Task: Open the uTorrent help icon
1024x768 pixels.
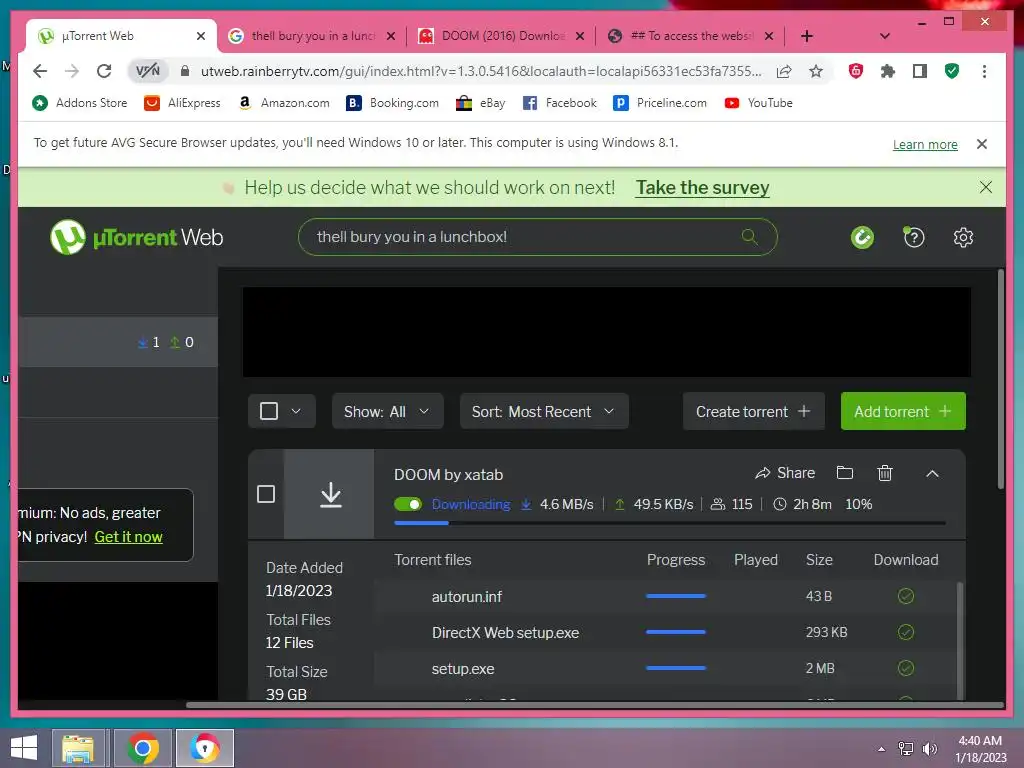Action: [914, 237]
